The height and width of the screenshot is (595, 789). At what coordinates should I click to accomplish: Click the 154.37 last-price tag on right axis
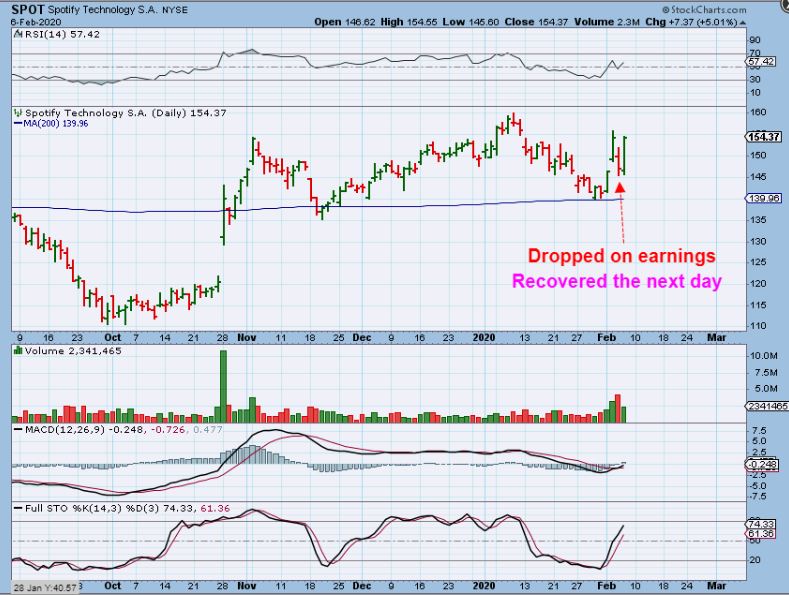pyautogui.click(x=763, y=137)
